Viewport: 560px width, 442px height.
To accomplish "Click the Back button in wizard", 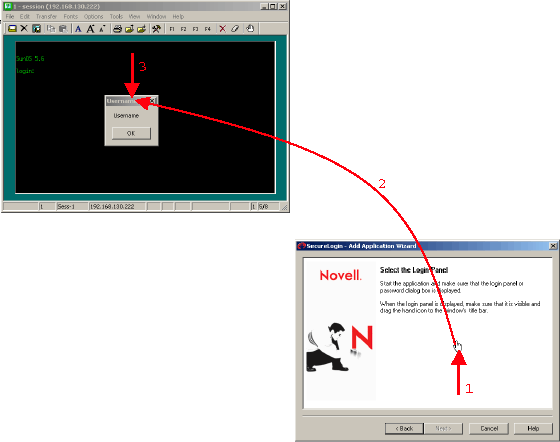I will [x=404, y=428].
